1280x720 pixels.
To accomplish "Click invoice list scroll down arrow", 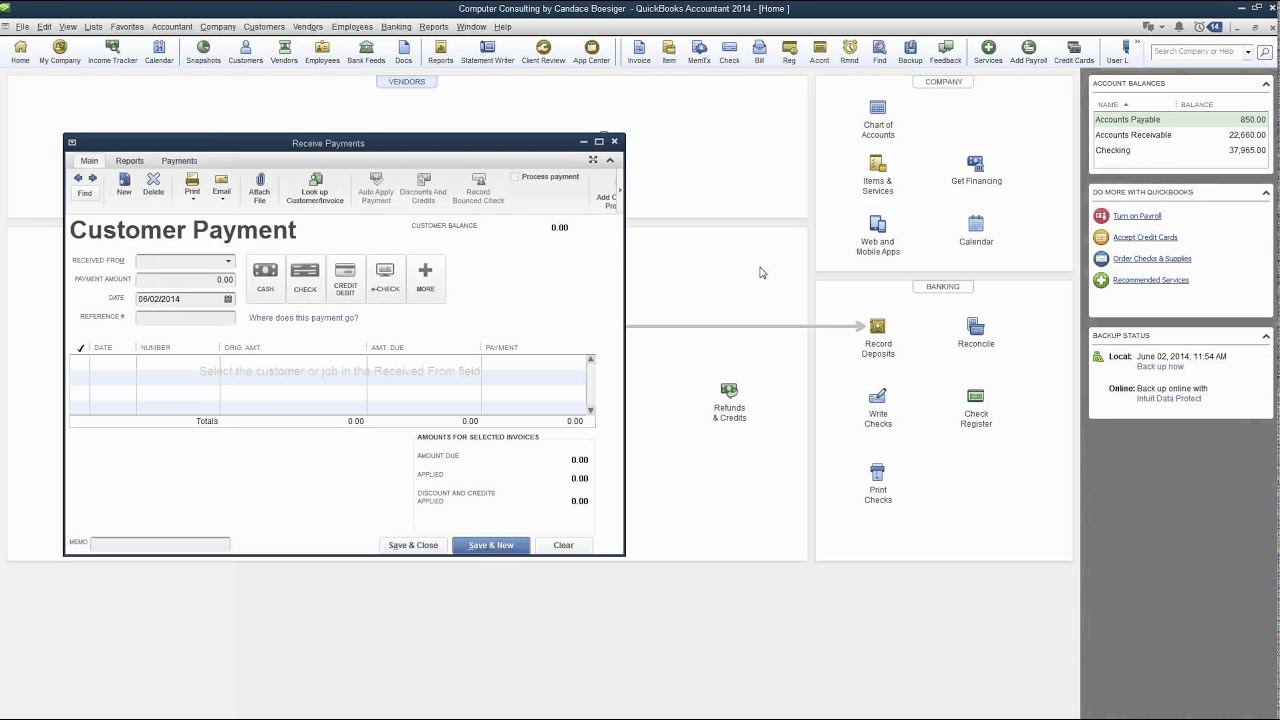I will (590, 410).
